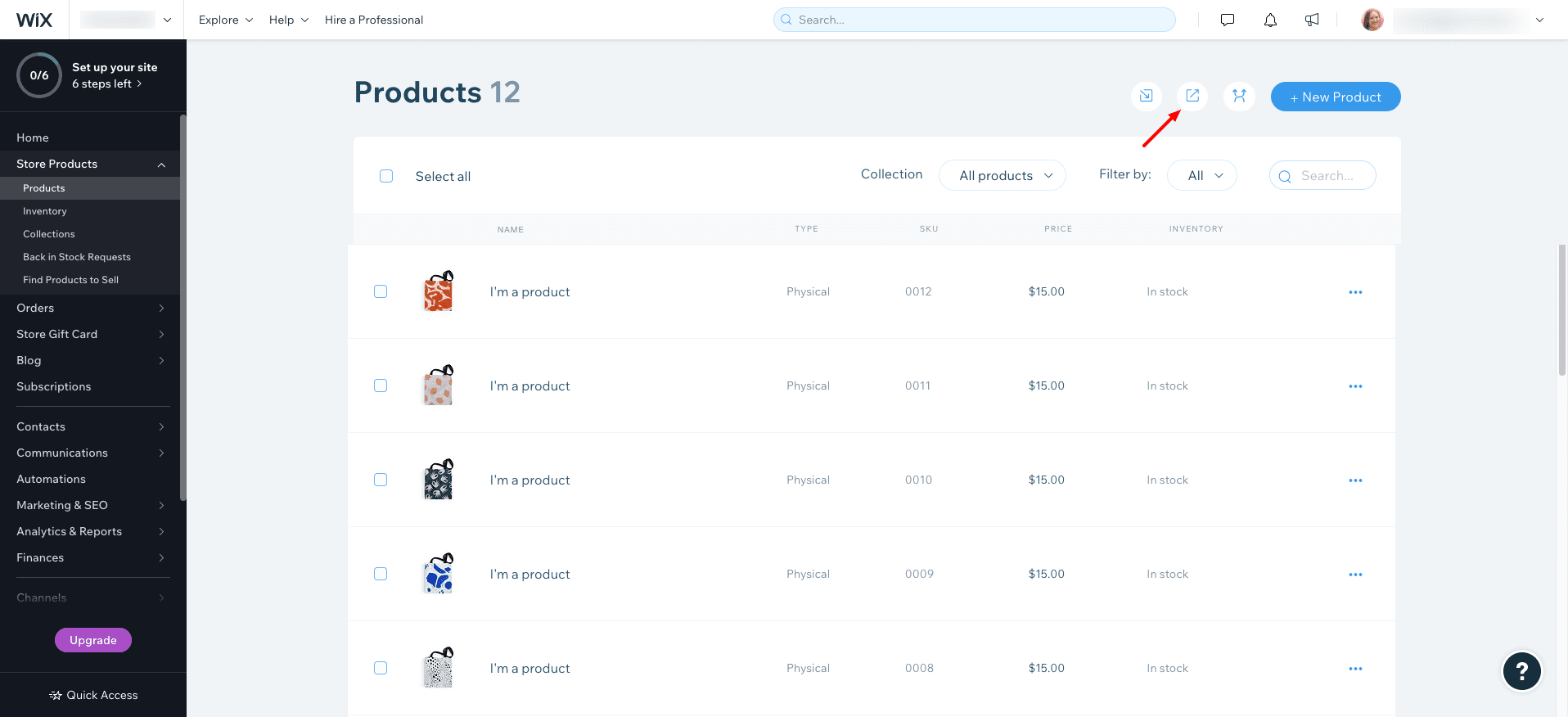The height and width of the screenshot is (717, 1568).
Task: Check the Select all checkbox
Action: tap(386, 176)
